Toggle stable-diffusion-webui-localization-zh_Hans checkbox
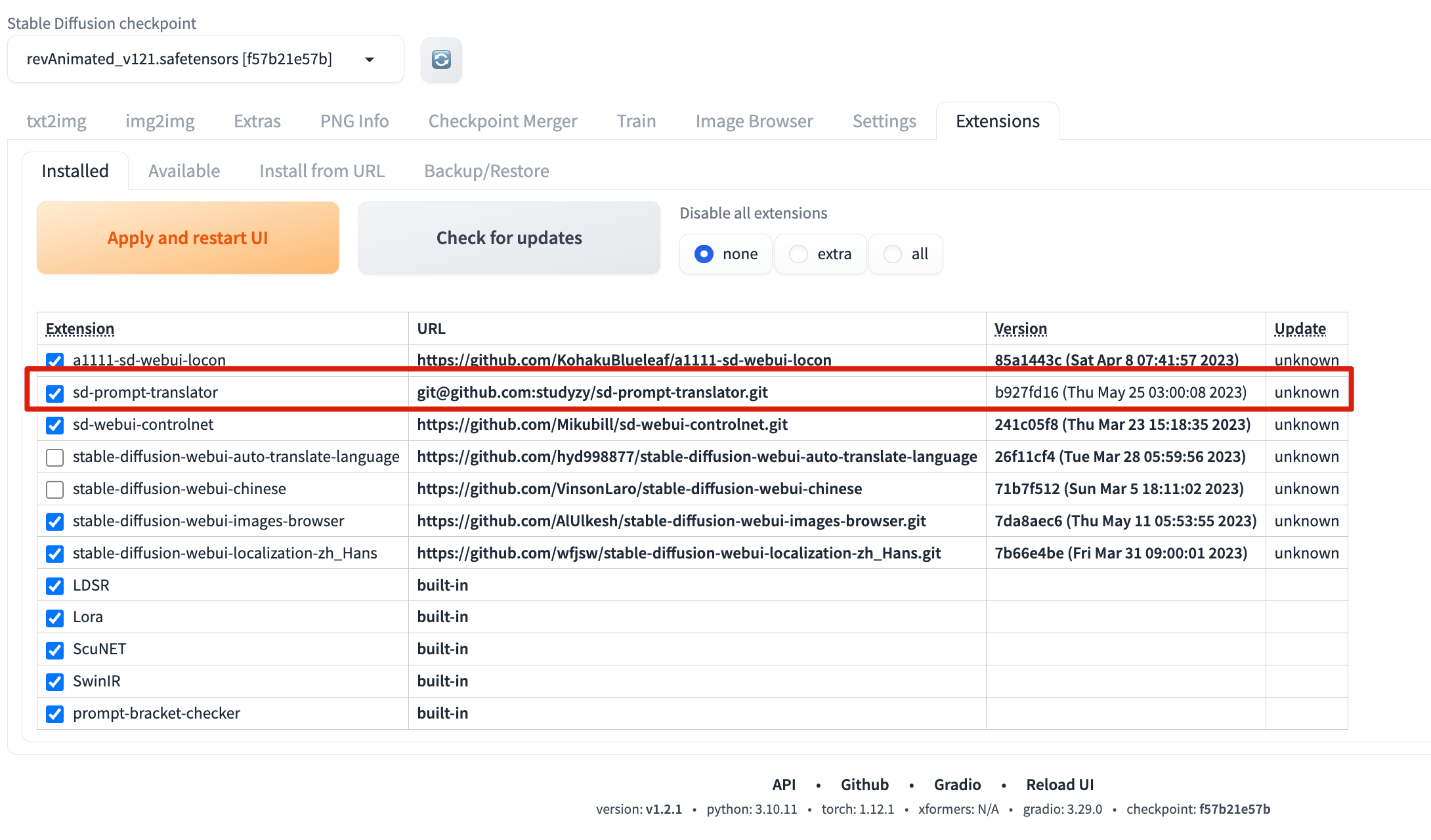Image resolution: width=1431 pixels, height=840 pixels. click(55, 554)
